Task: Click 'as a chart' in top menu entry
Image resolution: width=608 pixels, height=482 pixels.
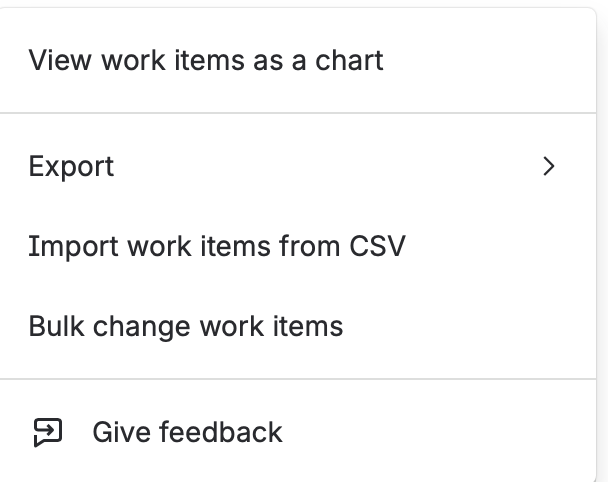Action: click(318, 60)
